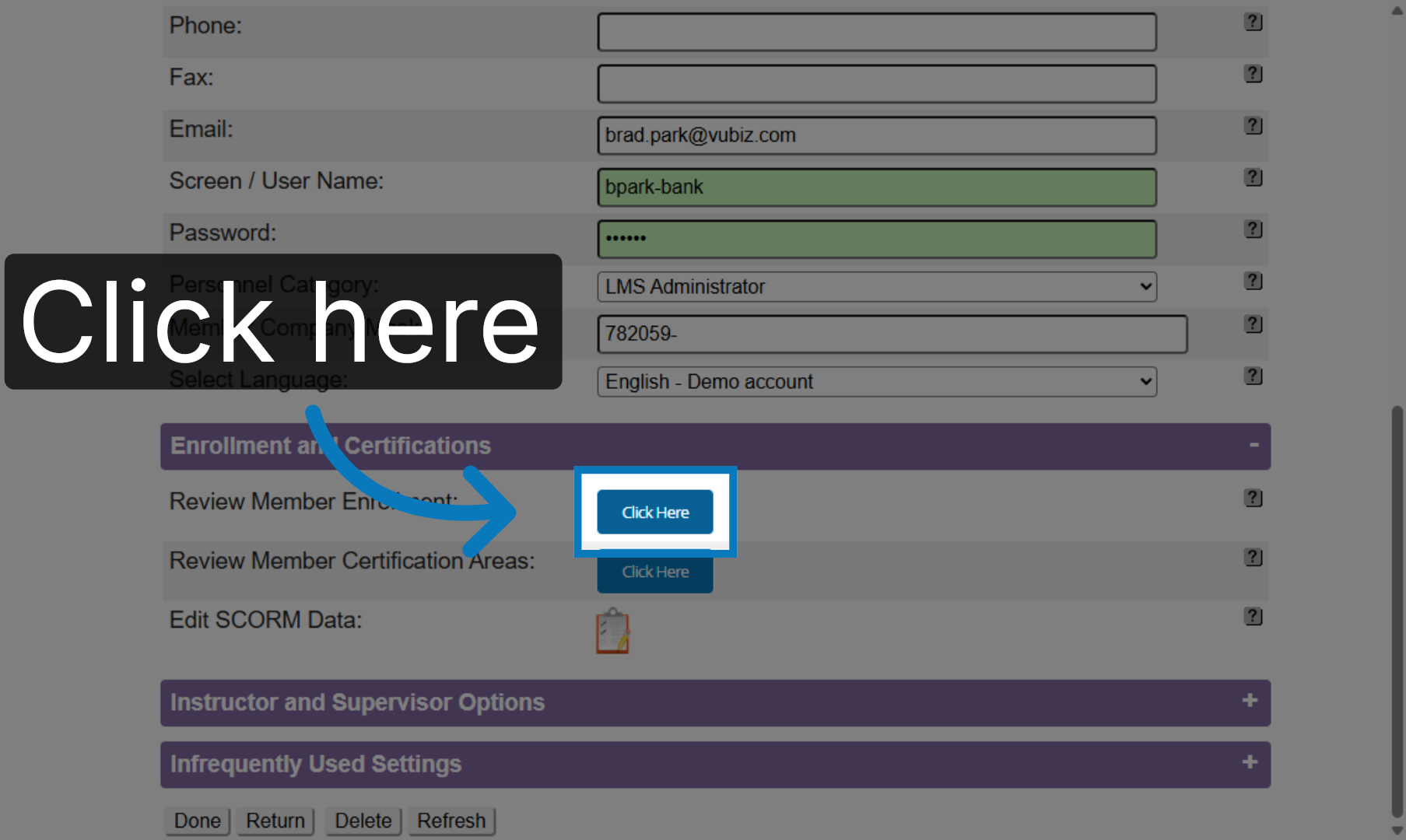
Task: Collapse the Enrollment and Certifications section
Action: point(1253,445)
